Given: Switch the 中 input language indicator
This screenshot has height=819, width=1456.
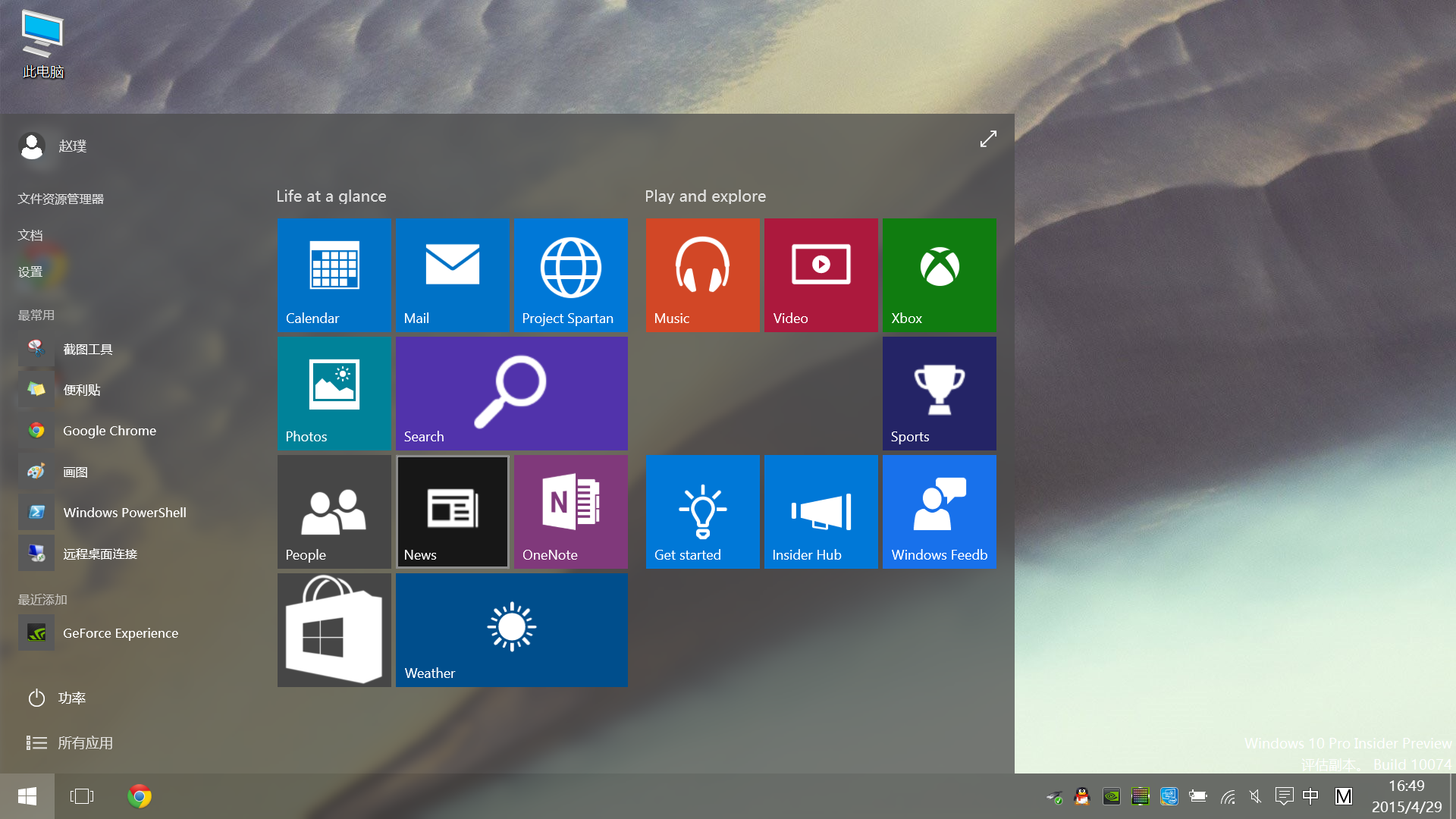Looking at the screenshot, I should click(1310, 796).
